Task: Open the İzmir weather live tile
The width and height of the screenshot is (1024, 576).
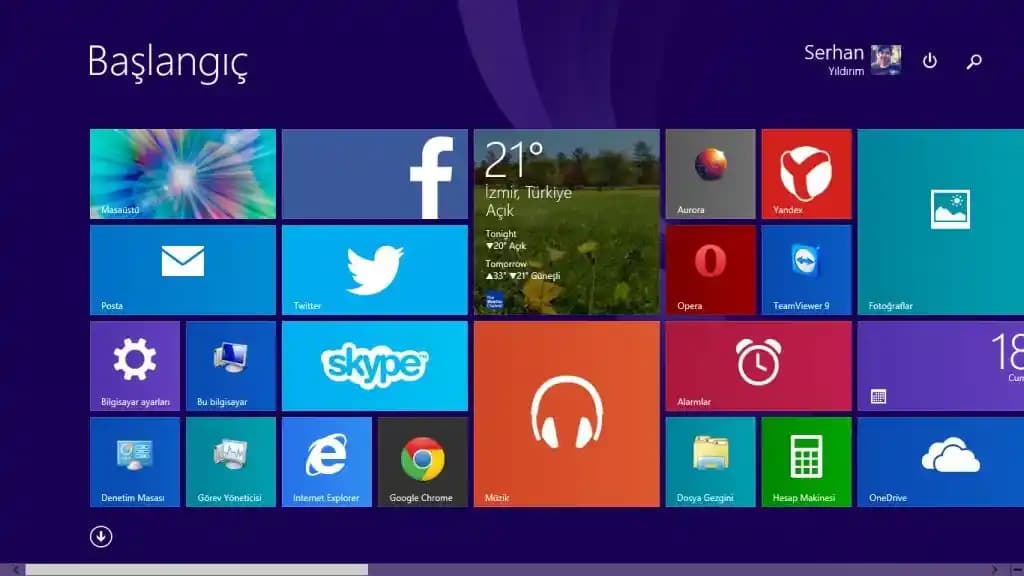Action: tap(566, 222)
